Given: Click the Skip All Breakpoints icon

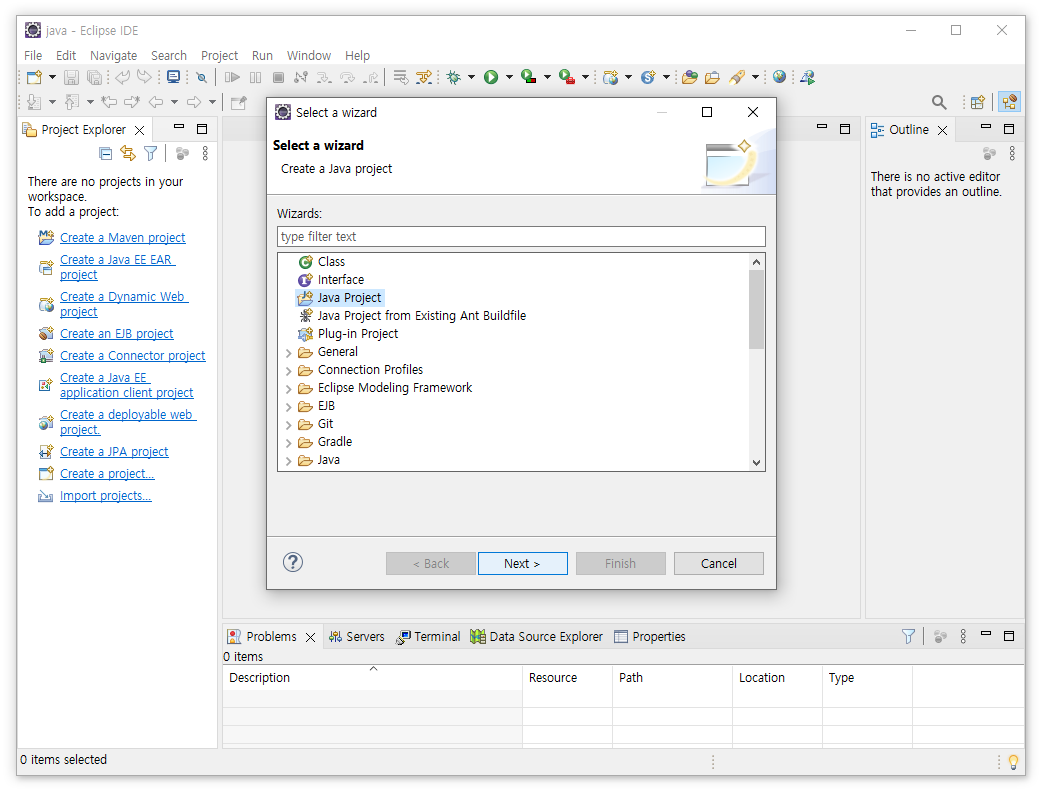Looking at the screenshot, I should point(201,77).
